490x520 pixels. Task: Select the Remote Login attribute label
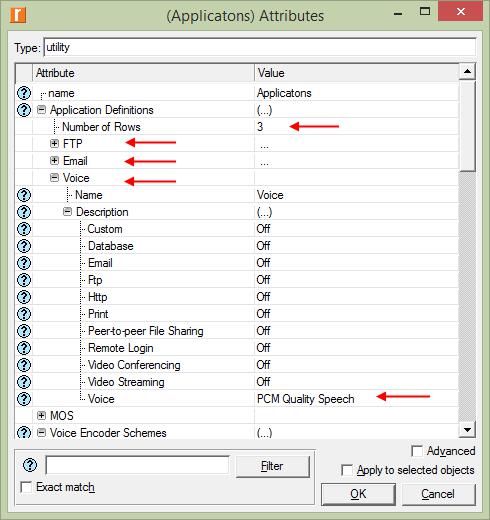(121, 348)
